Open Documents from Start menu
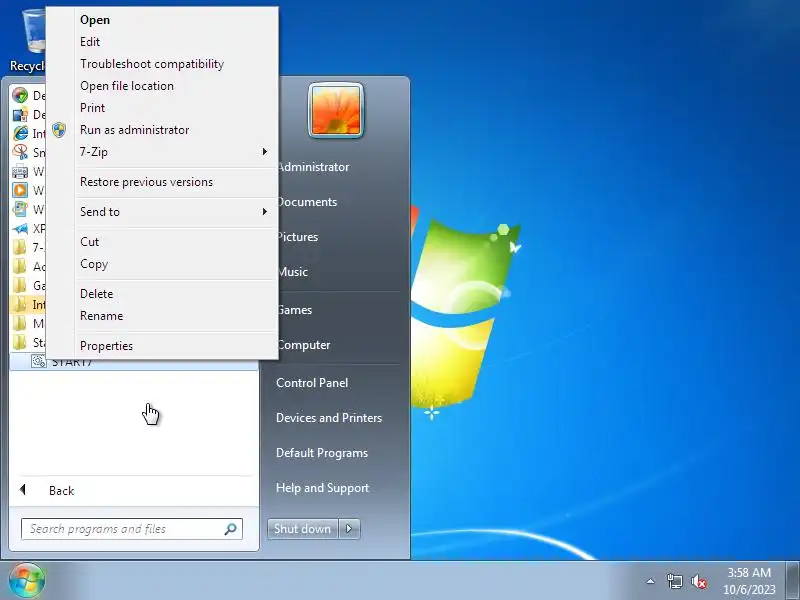 tap(308, 202)
